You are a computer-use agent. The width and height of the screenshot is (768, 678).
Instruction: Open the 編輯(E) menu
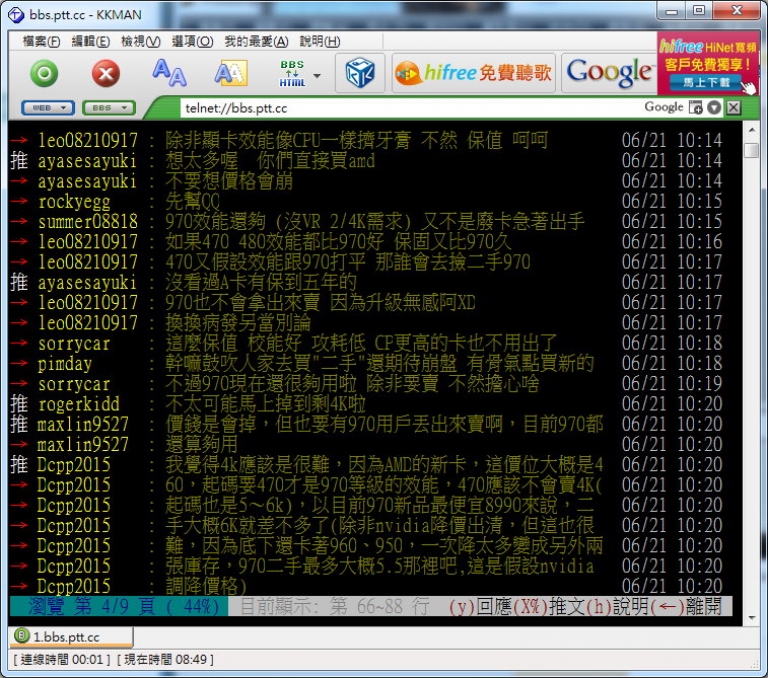click(x=91, y=42)
